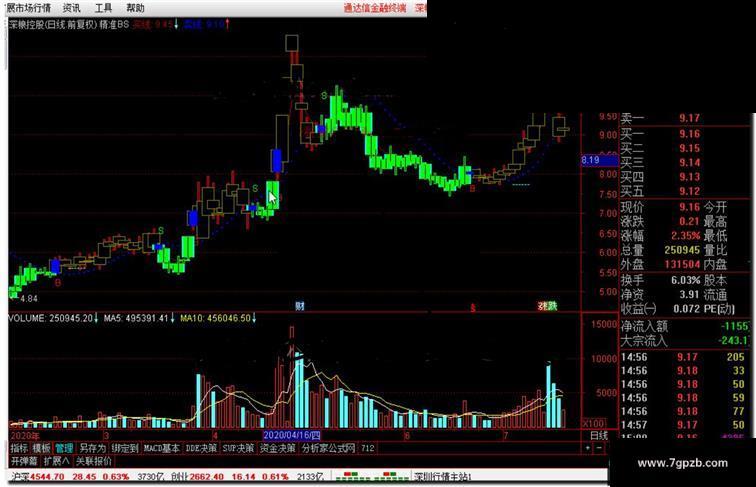
Task: Select the MACD基本 indicator tab
Action: click(x=162, y=448)
